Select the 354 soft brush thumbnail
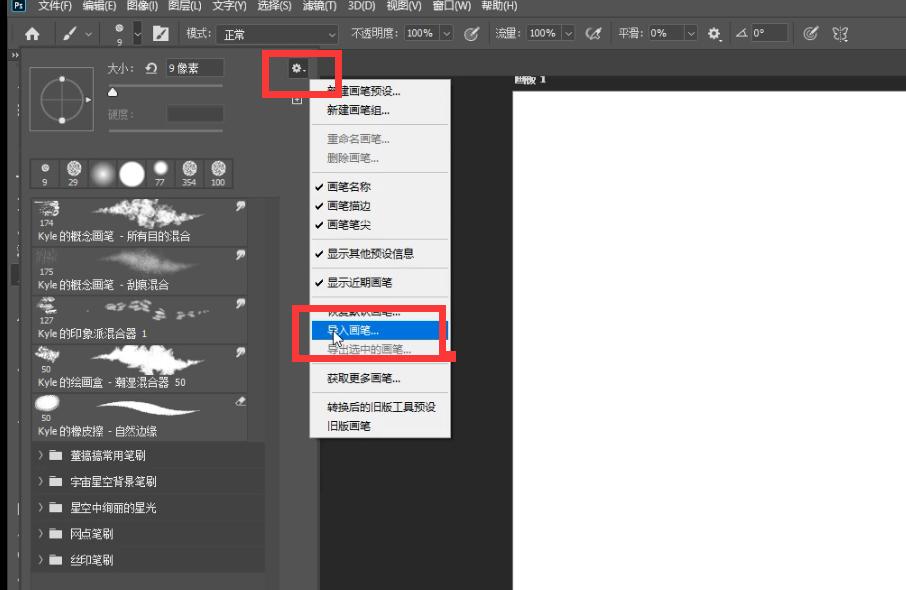 [191, 171]
